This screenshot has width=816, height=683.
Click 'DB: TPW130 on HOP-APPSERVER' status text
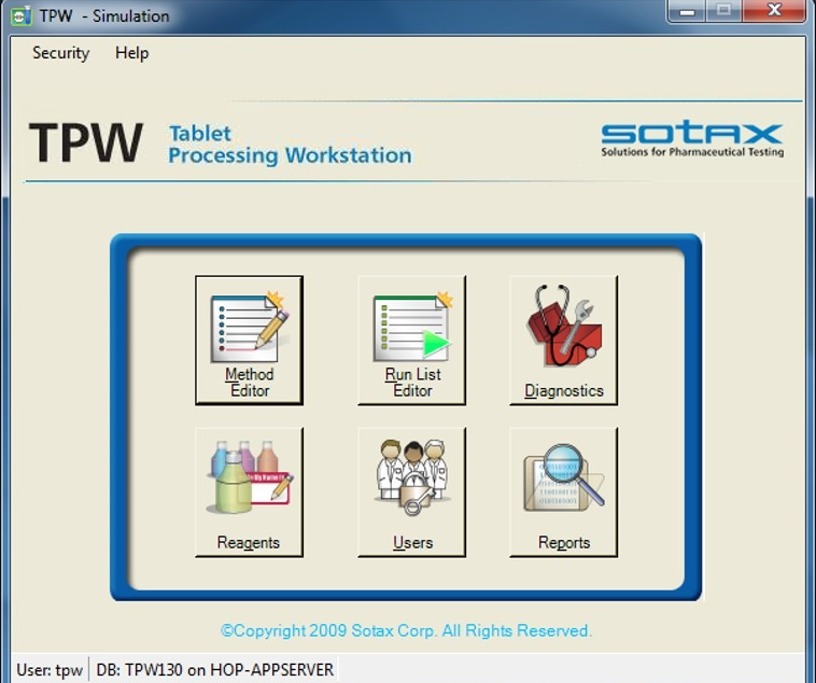coord(215,670)
